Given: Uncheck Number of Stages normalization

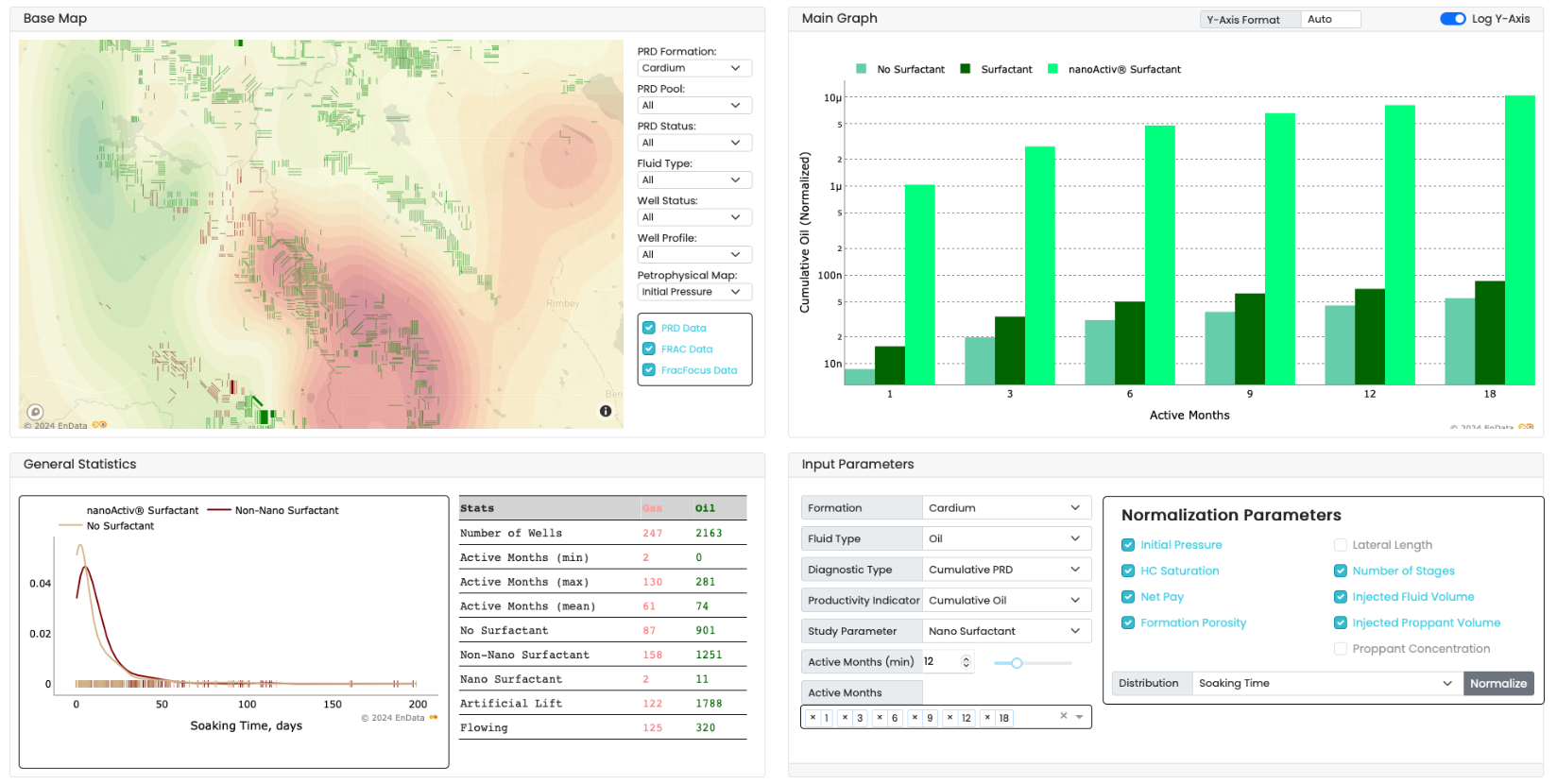Looking at the screenshot, I should (1340, 571).
